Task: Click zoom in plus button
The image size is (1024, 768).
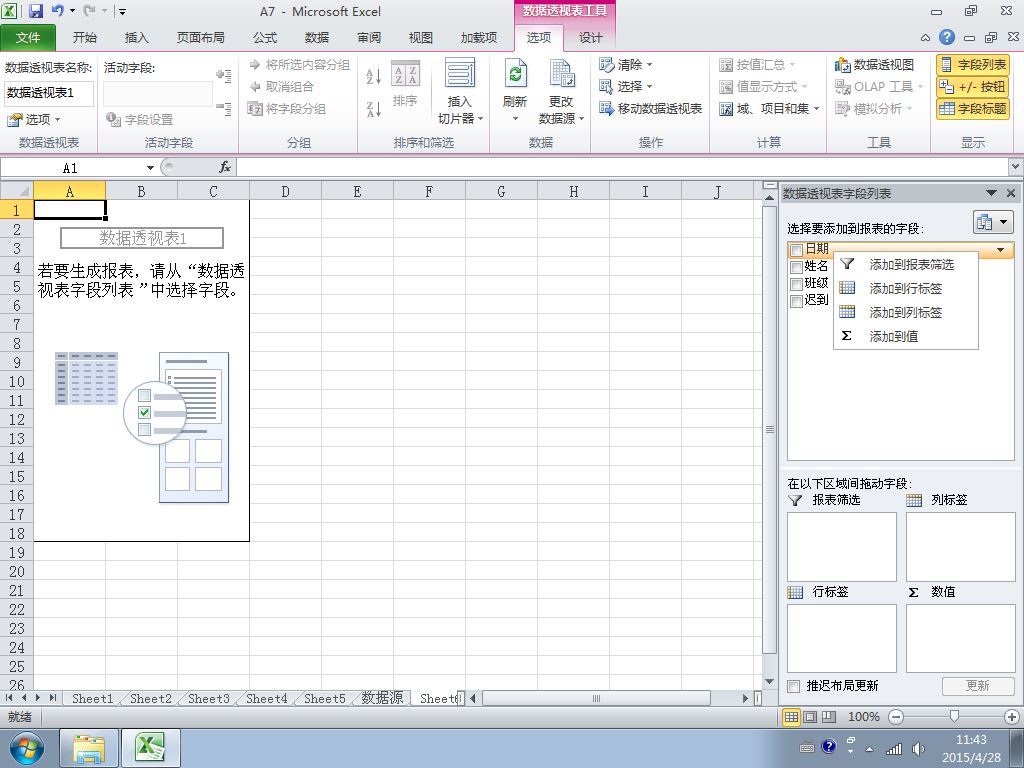Action: click(1012, 717)
